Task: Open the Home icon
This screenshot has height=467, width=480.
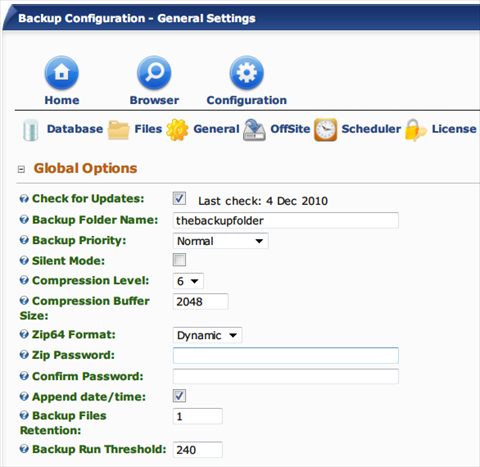Action: tap(62, 73)
